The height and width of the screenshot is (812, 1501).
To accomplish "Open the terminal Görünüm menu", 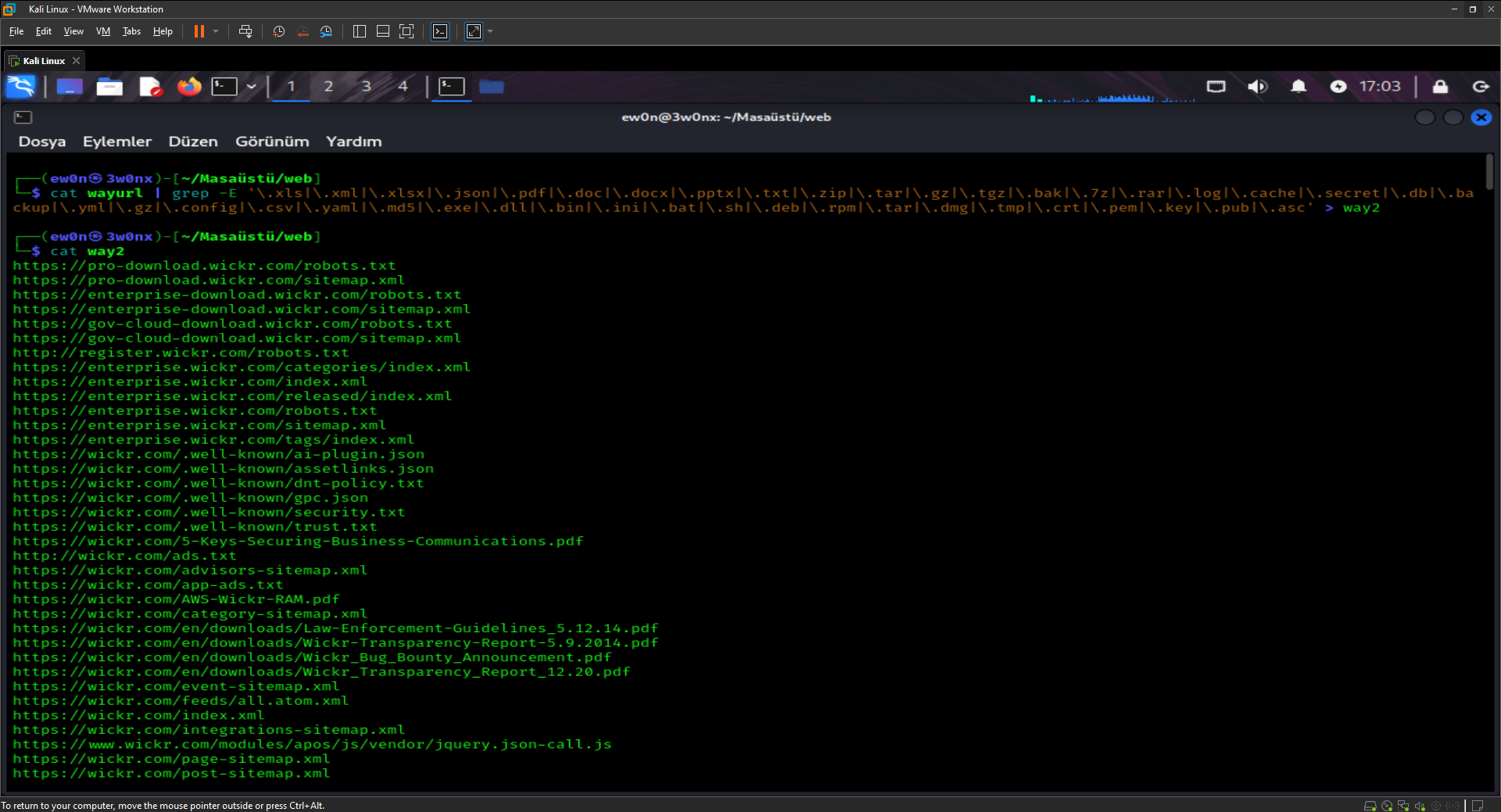I will 272,141.
